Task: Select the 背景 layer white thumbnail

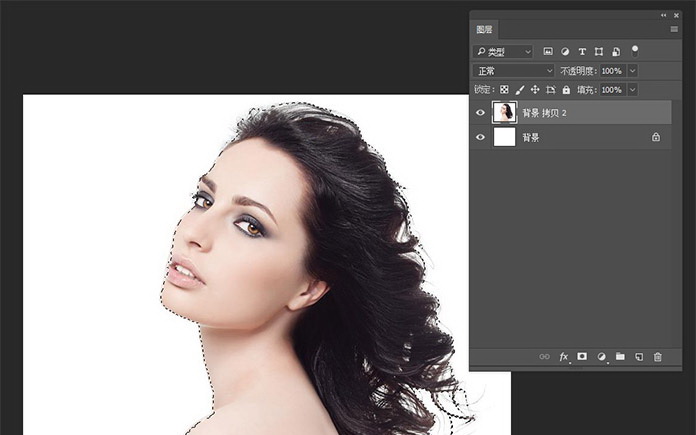Action: point(505,137)
